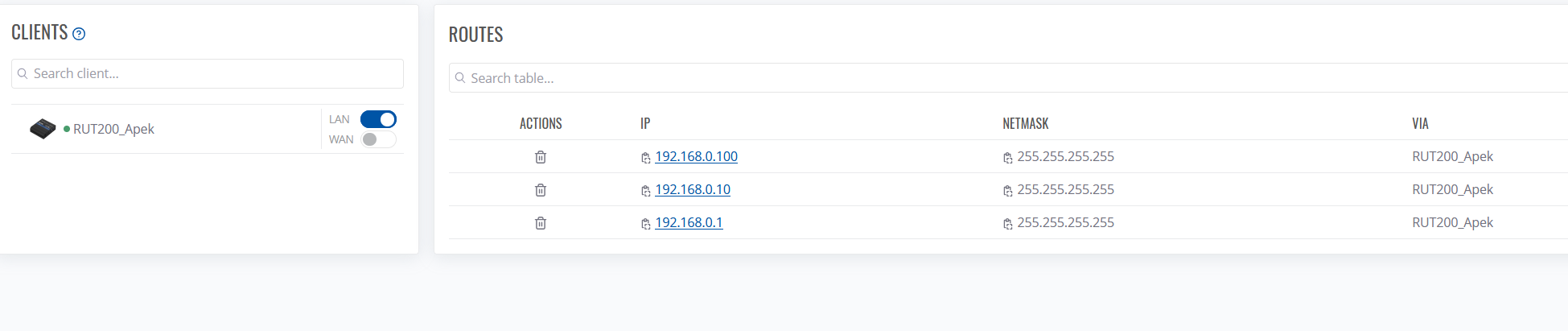
Task: Copy the 192.168.0.10 IP address
Action: (x=645, y=191)
